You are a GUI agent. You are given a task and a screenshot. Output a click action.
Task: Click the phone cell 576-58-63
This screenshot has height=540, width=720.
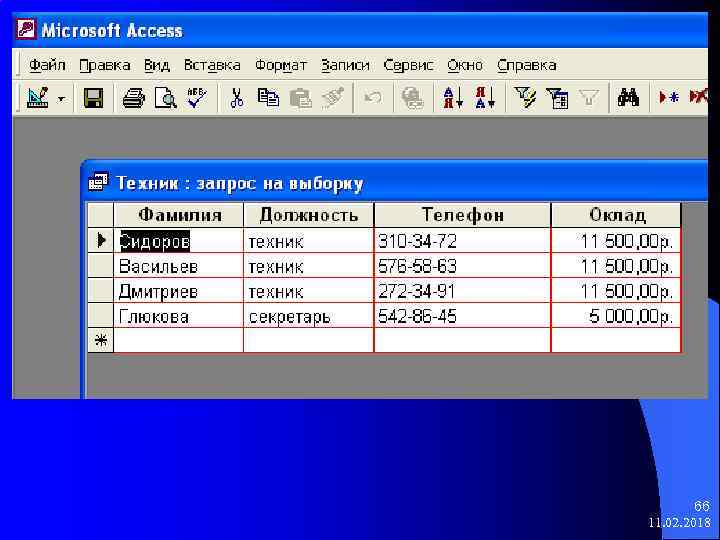pyautogui.click(x=462, y=265)
